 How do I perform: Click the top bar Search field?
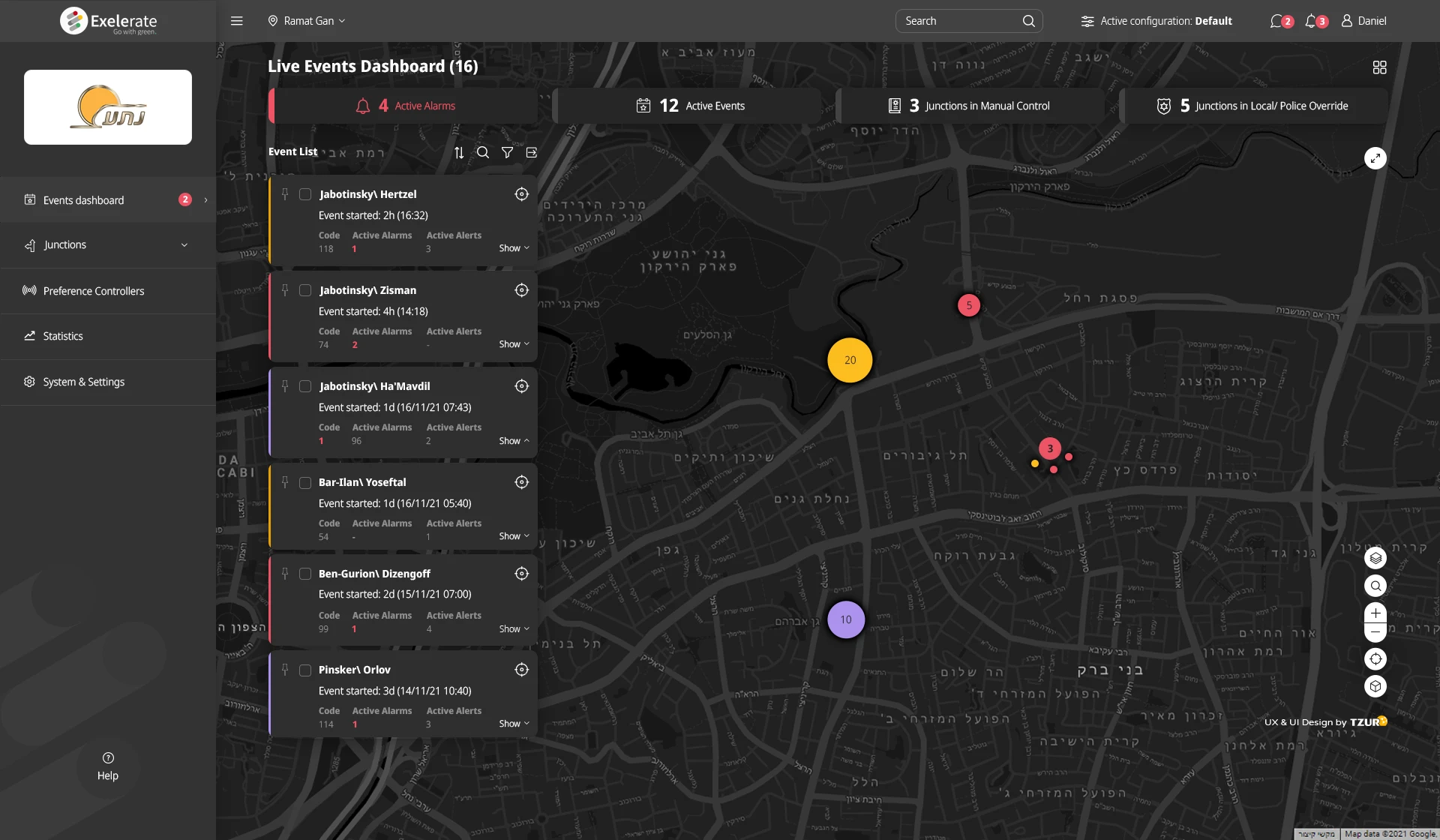pyautogui.click(x=969, y=21)
